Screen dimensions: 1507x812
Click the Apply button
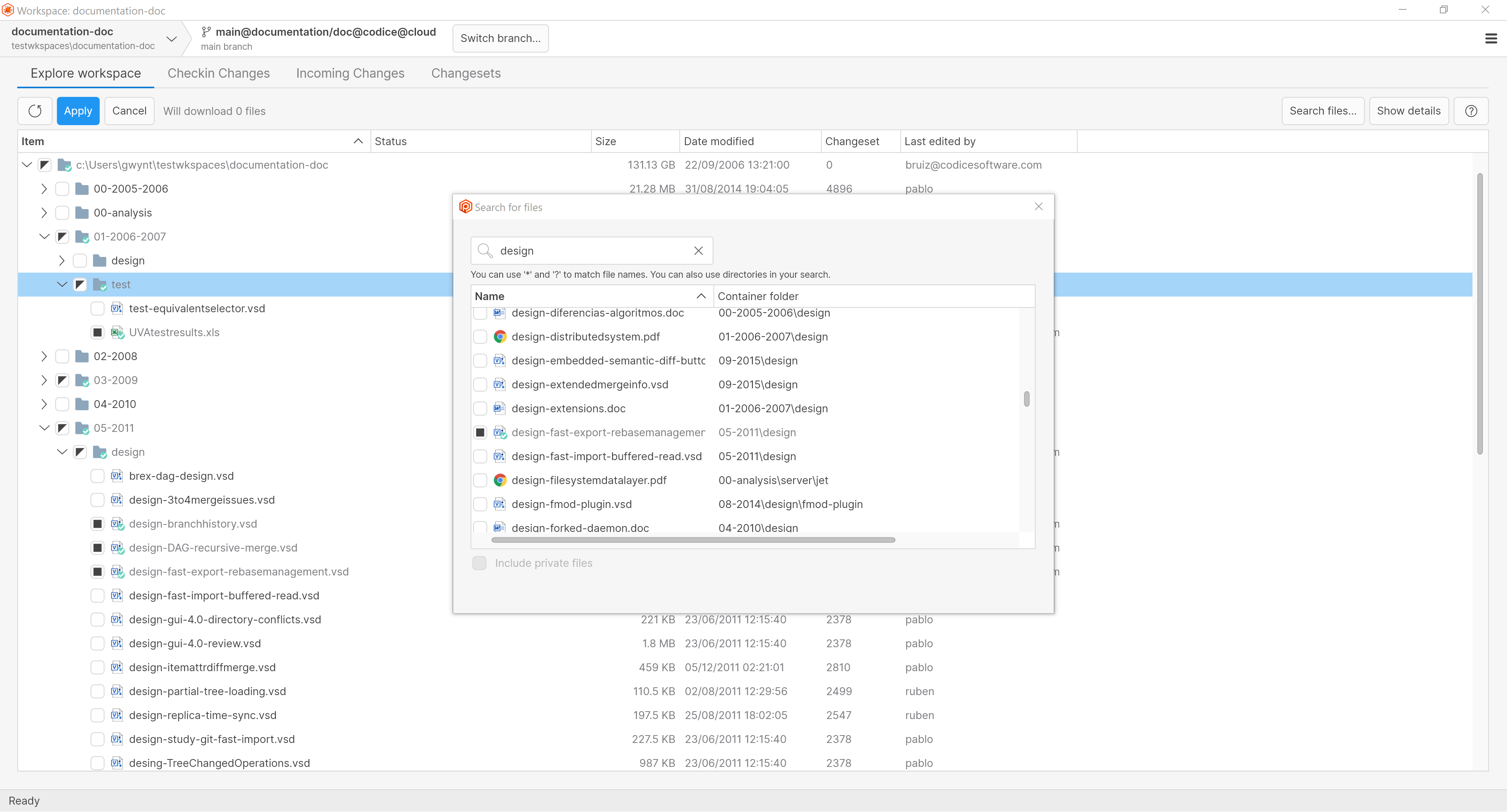point(78,111)
